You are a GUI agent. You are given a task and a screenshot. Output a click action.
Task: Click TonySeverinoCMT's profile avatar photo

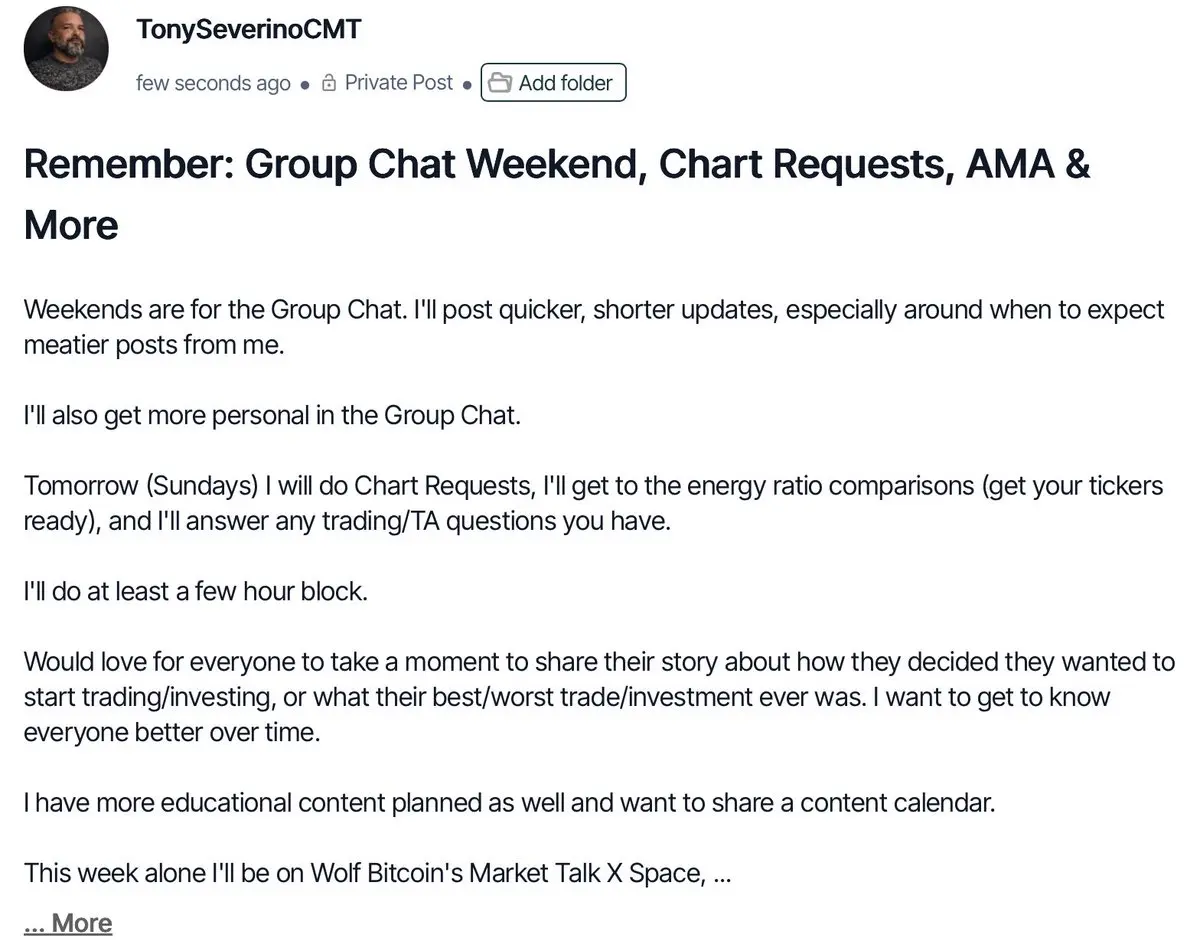pyautogui.click(x=66, y=48)
